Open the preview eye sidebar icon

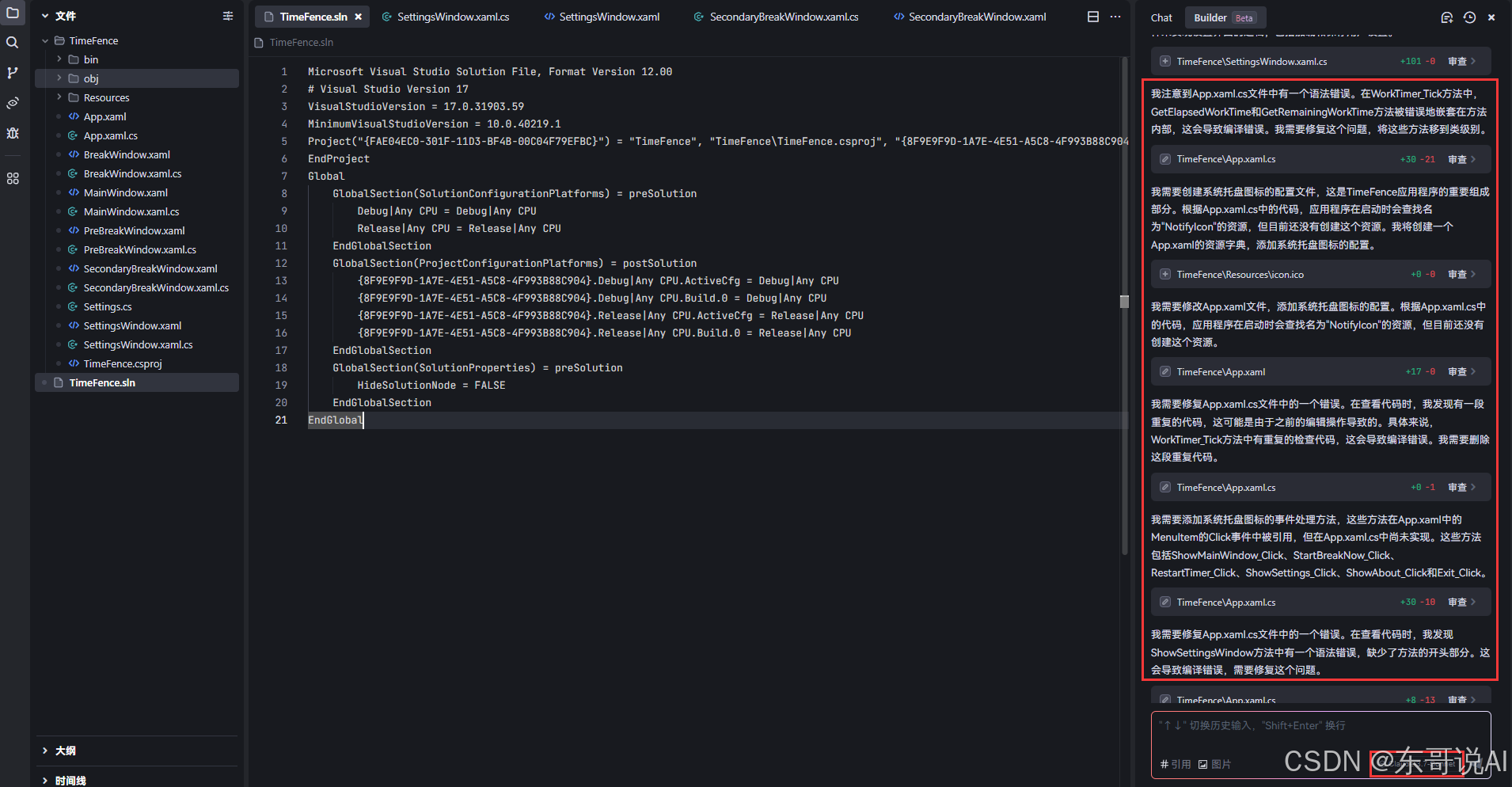(13, 103)
